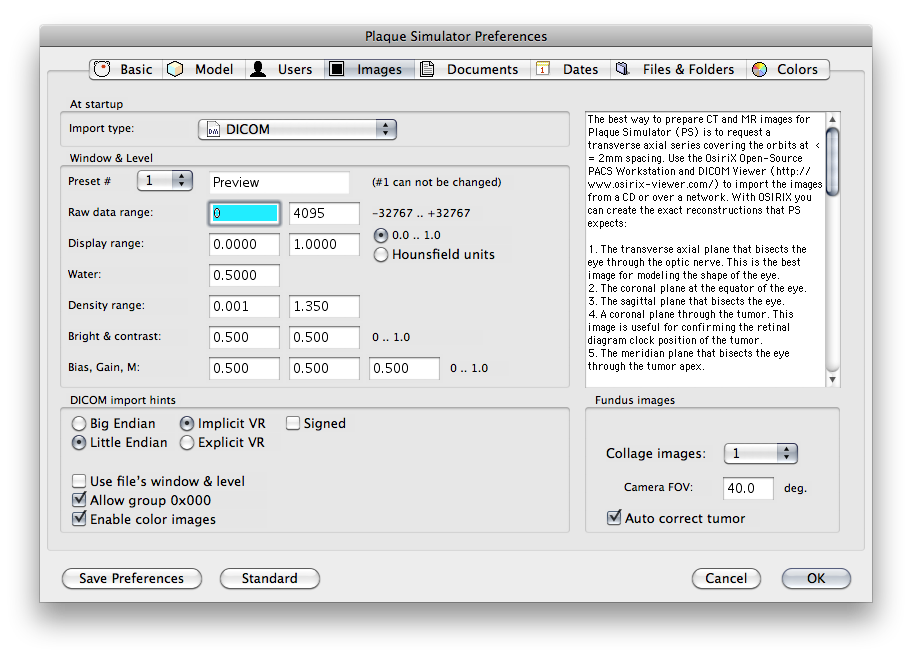Click the Users tab person icon

[258, 69]
